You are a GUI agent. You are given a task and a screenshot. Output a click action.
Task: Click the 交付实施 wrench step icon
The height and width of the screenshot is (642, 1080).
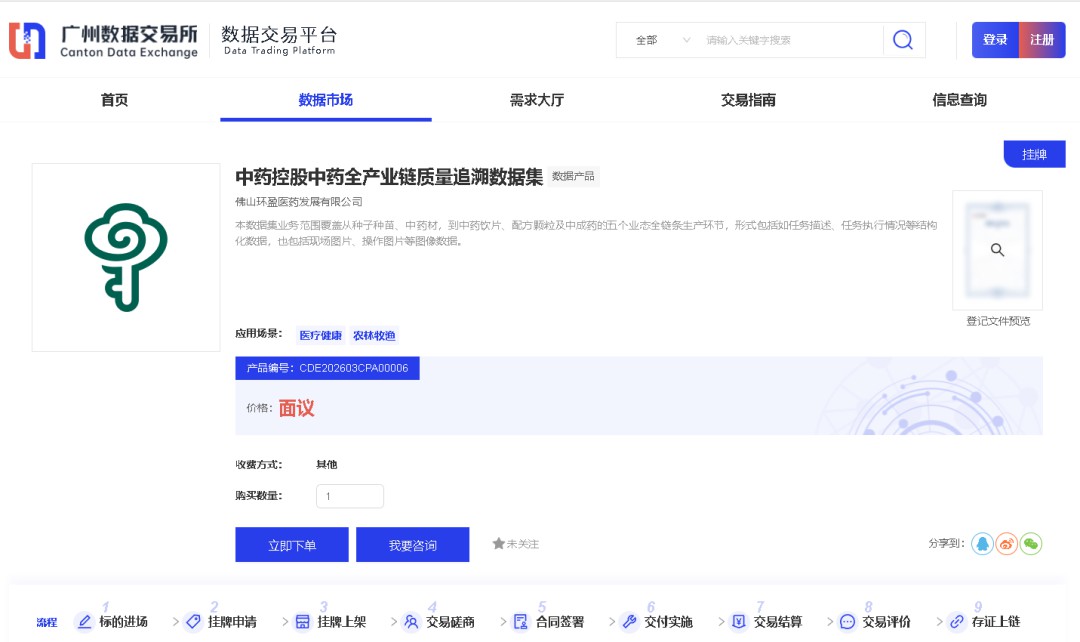point(629,622)
